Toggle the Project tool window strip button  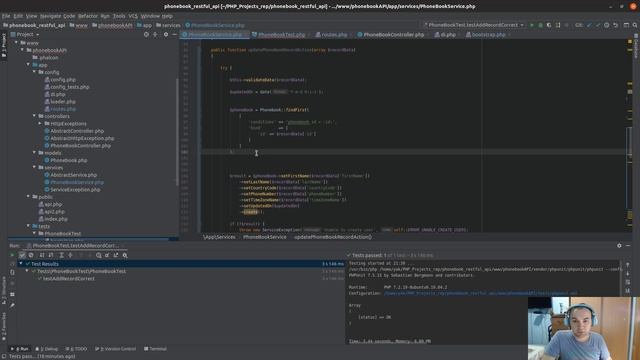coord(4,45)
